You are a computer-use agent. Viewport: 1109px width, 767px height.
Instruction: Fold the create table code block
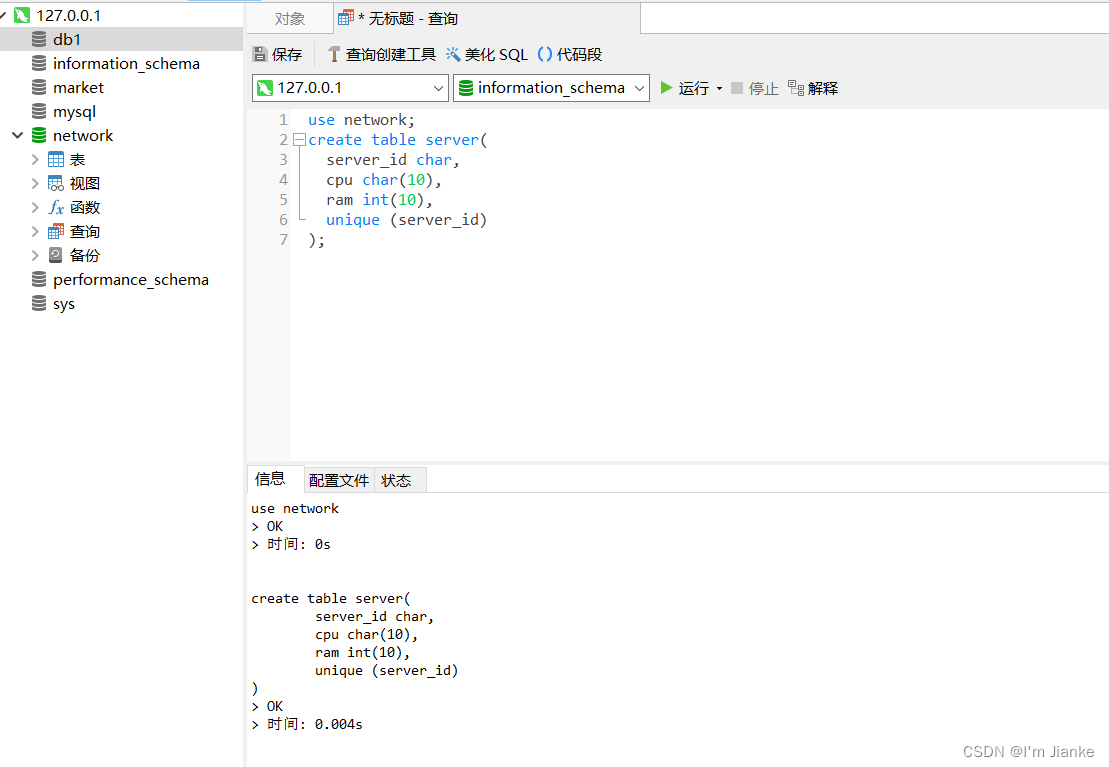pos(299,139)
